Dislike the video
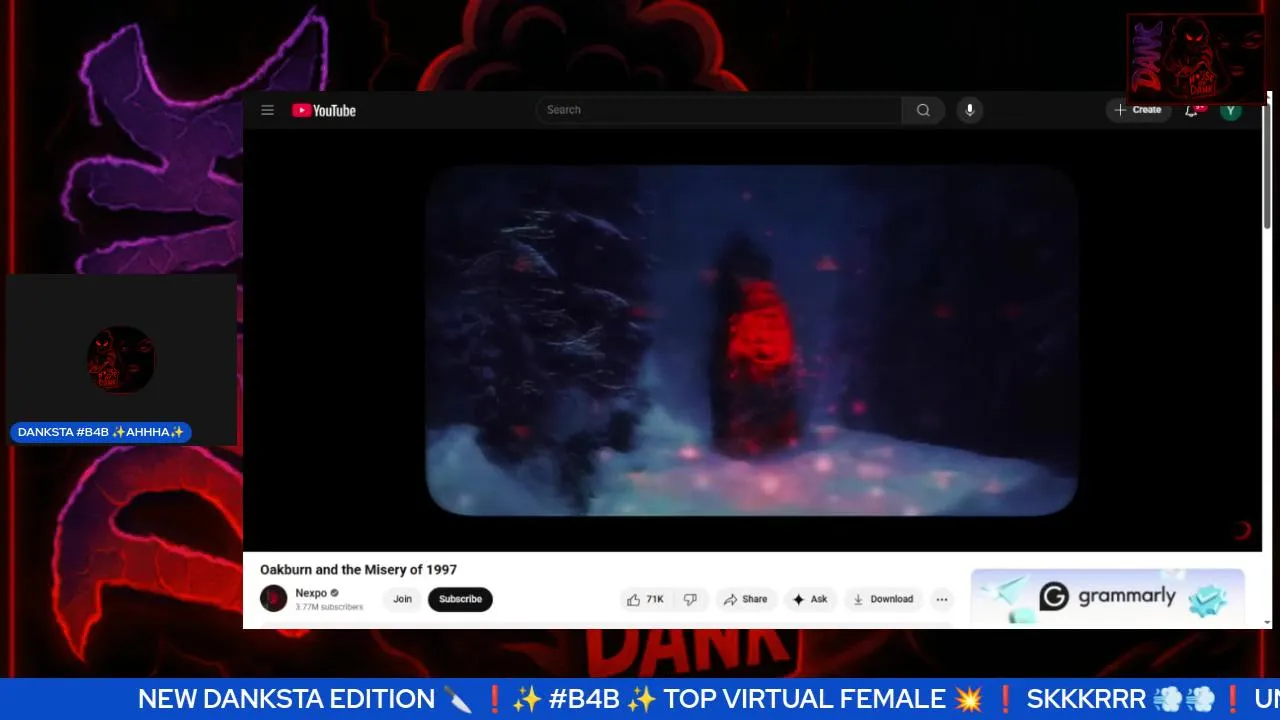This screenshot has width=1280, height=720. (x=690, y=599)
